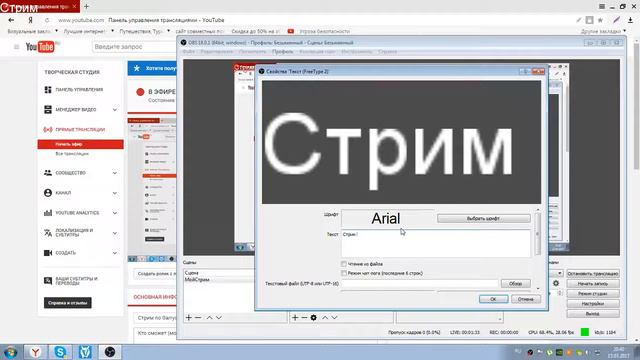
Task: Click YouTube logo in browser
Action: [41, 47]
